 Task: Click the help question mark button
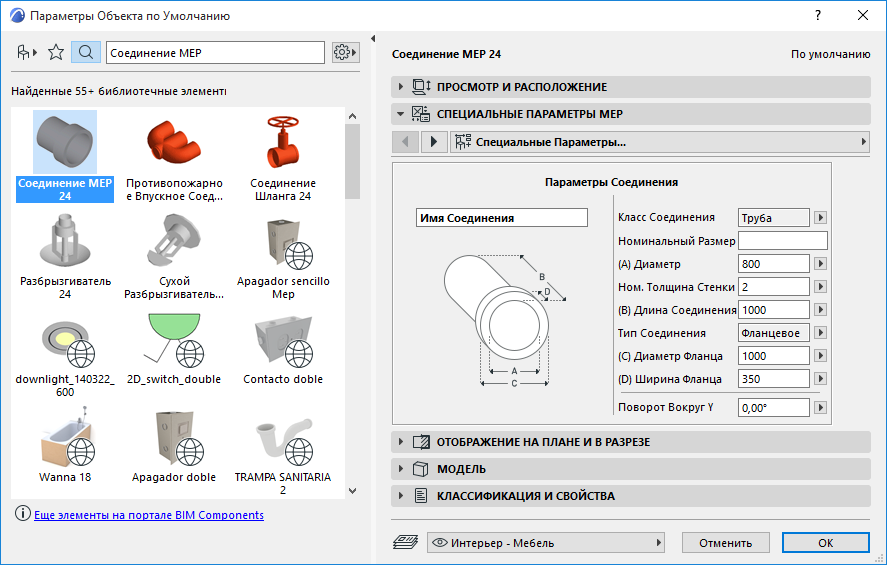pyautogui.click(x=818, y=15)
